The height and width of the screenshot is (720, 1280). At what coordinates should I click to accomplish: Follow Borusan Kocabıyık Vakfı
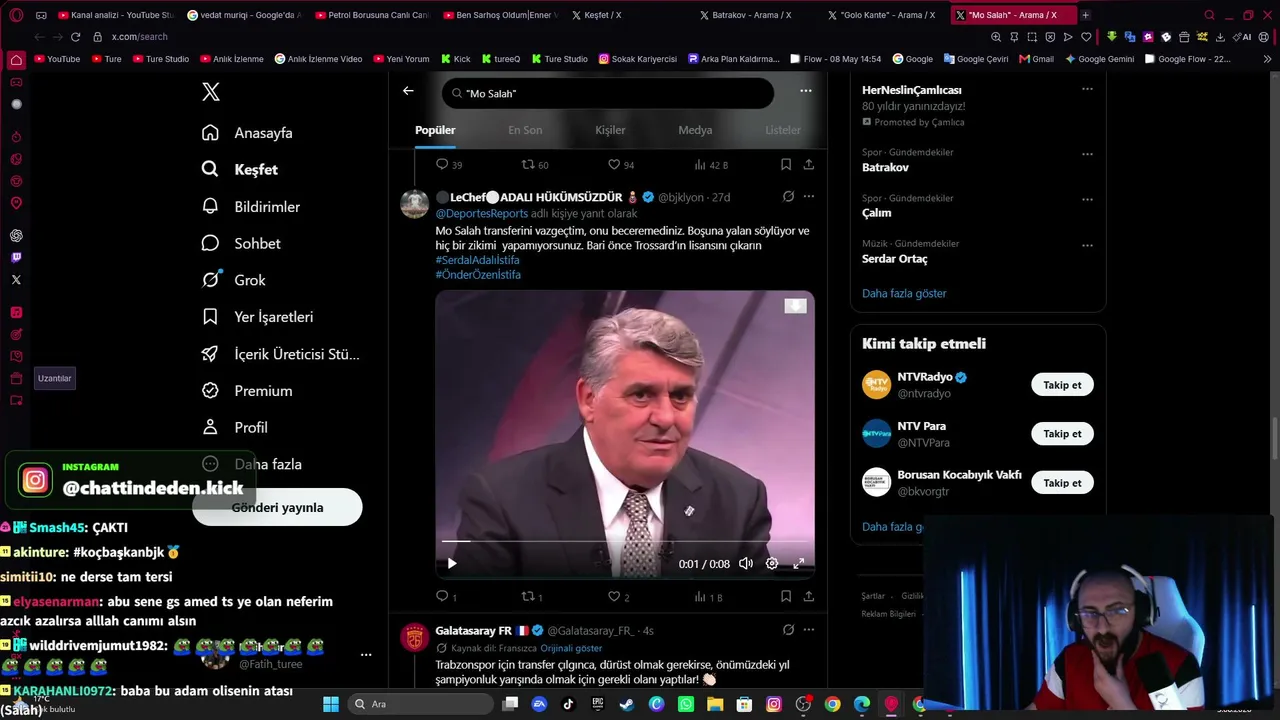[1062, 483]
